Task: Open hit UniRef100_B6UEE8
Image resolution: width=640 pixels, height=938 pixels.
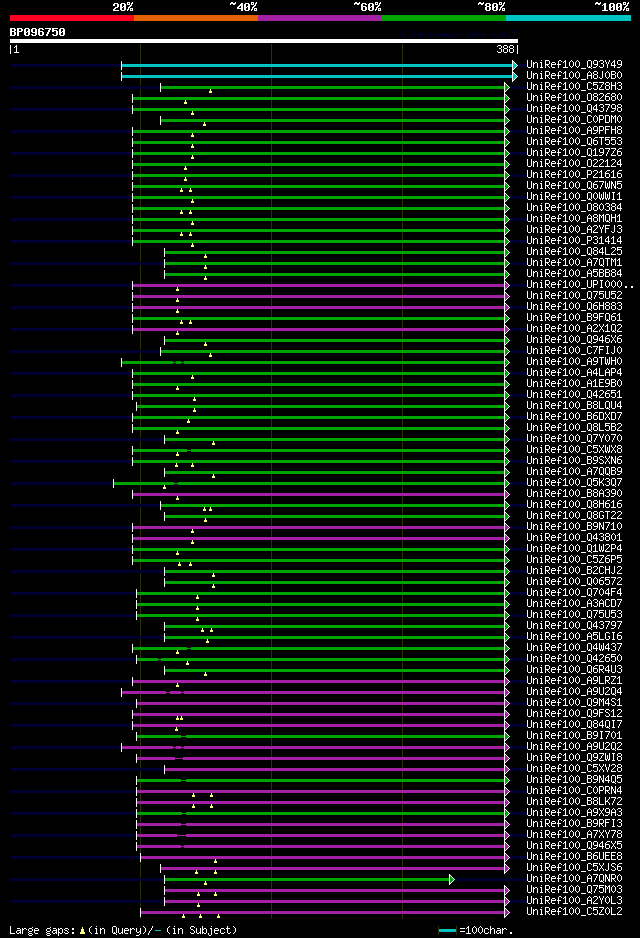Action: 574,856
